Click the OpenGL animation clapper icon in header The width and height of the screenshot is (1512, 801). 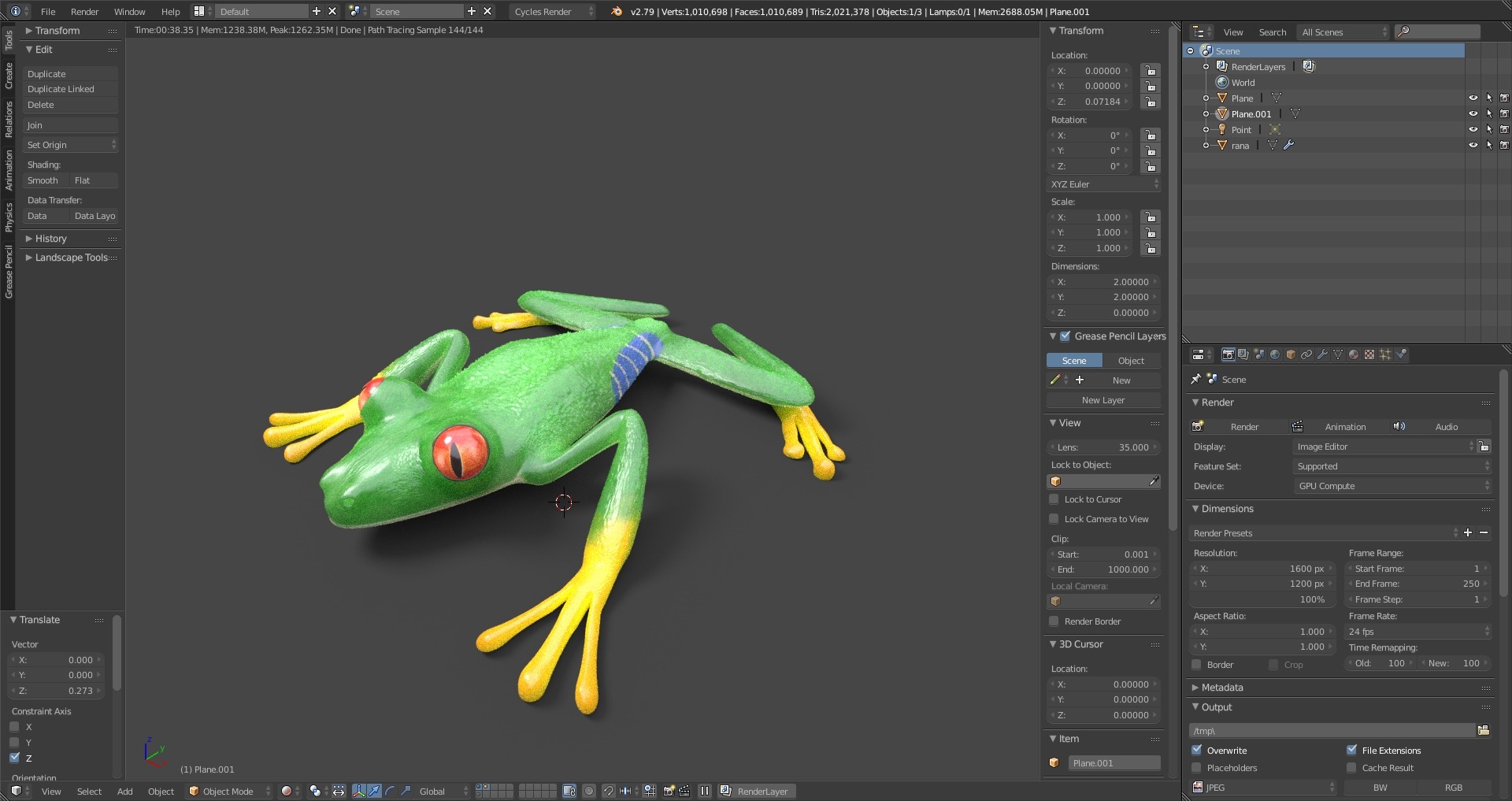[x=684, y=791]
